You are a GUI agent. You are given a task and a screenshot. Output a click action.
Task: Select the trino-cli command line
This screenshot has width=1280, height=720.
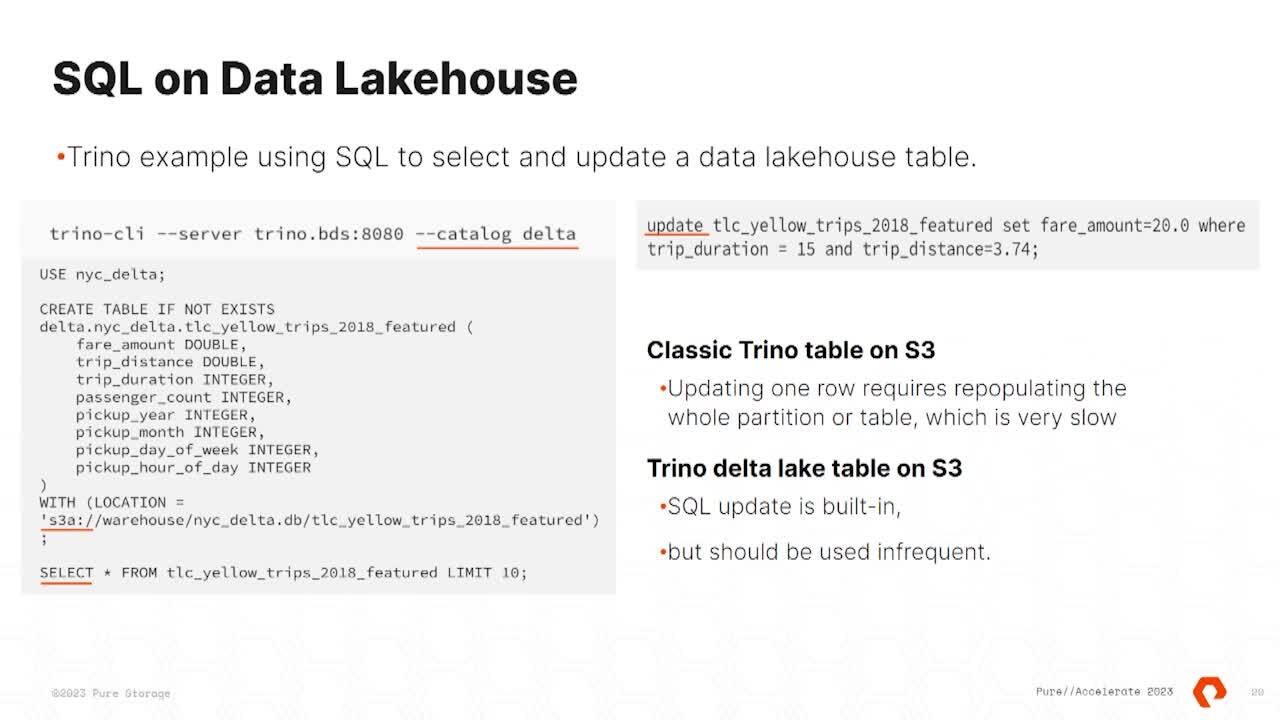pos(312,233)
